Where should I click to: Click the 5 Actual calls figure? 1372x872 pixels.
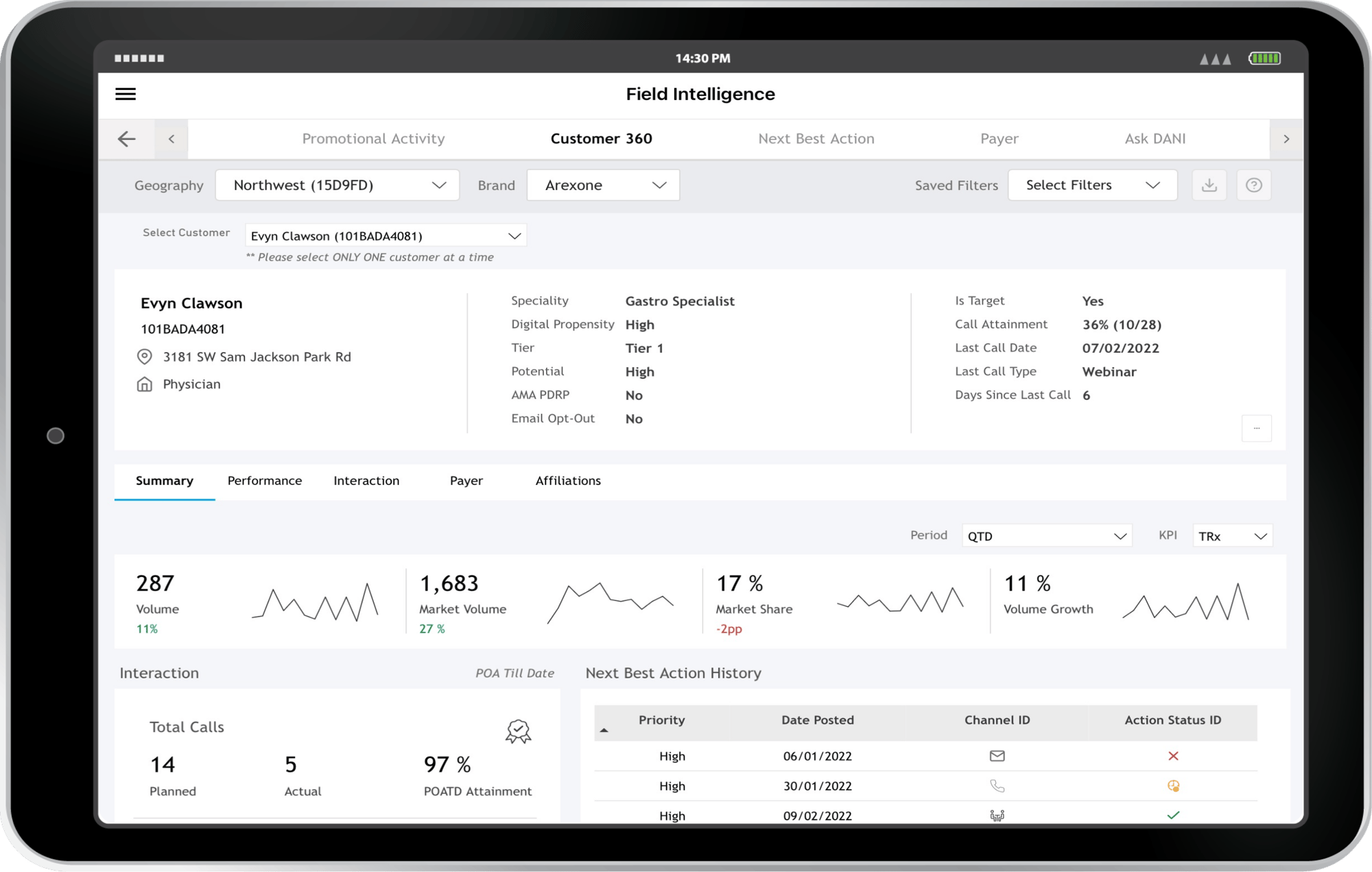[x=291, y=765]
